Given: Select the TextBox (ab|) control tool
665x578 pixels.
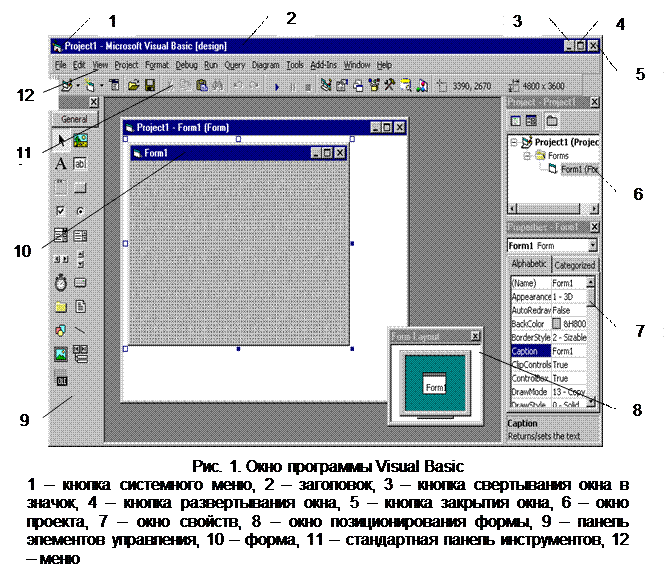Looking at the screenshot, I should click(80, 164).
